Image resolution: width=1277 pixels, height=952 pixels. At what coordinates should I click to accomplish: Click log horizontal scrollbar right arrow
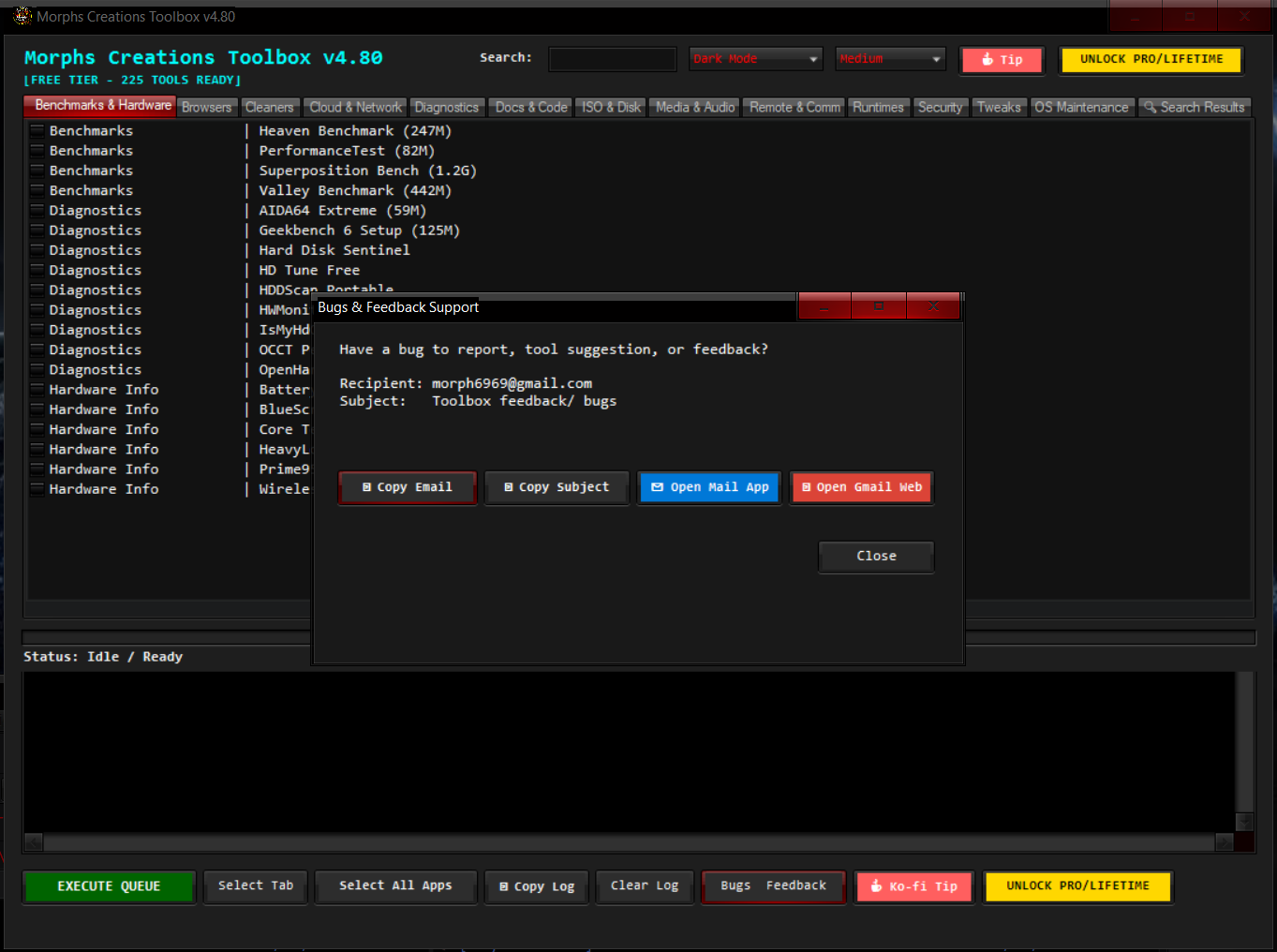click(1224, 841)
